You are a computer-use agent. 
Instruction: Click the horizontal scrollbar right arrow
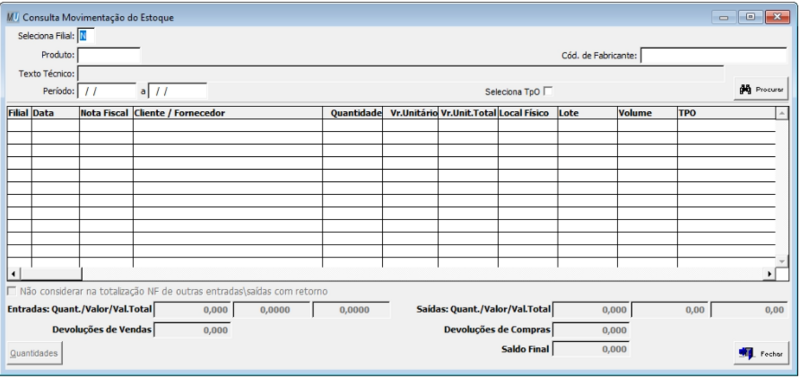pos(769,274)
